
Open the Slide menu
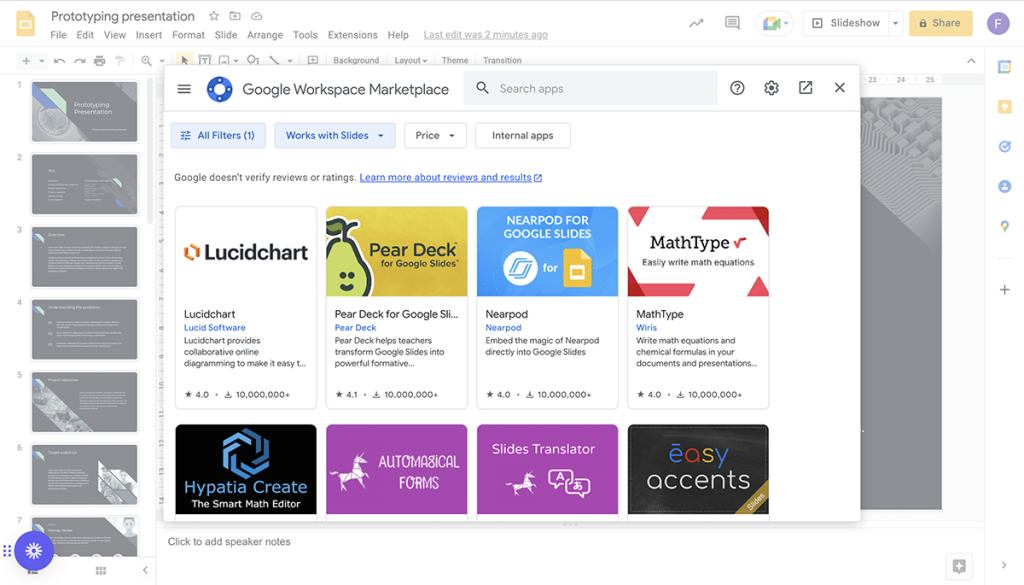(x=226, y=35)
